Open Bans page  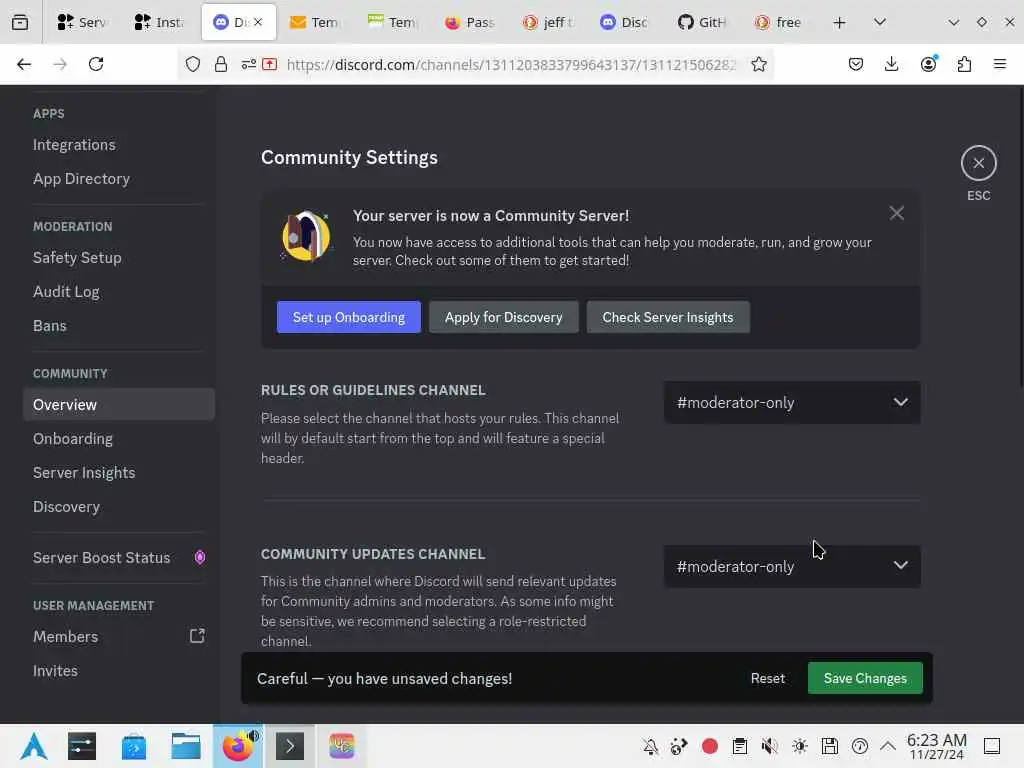tap(118, 326)
